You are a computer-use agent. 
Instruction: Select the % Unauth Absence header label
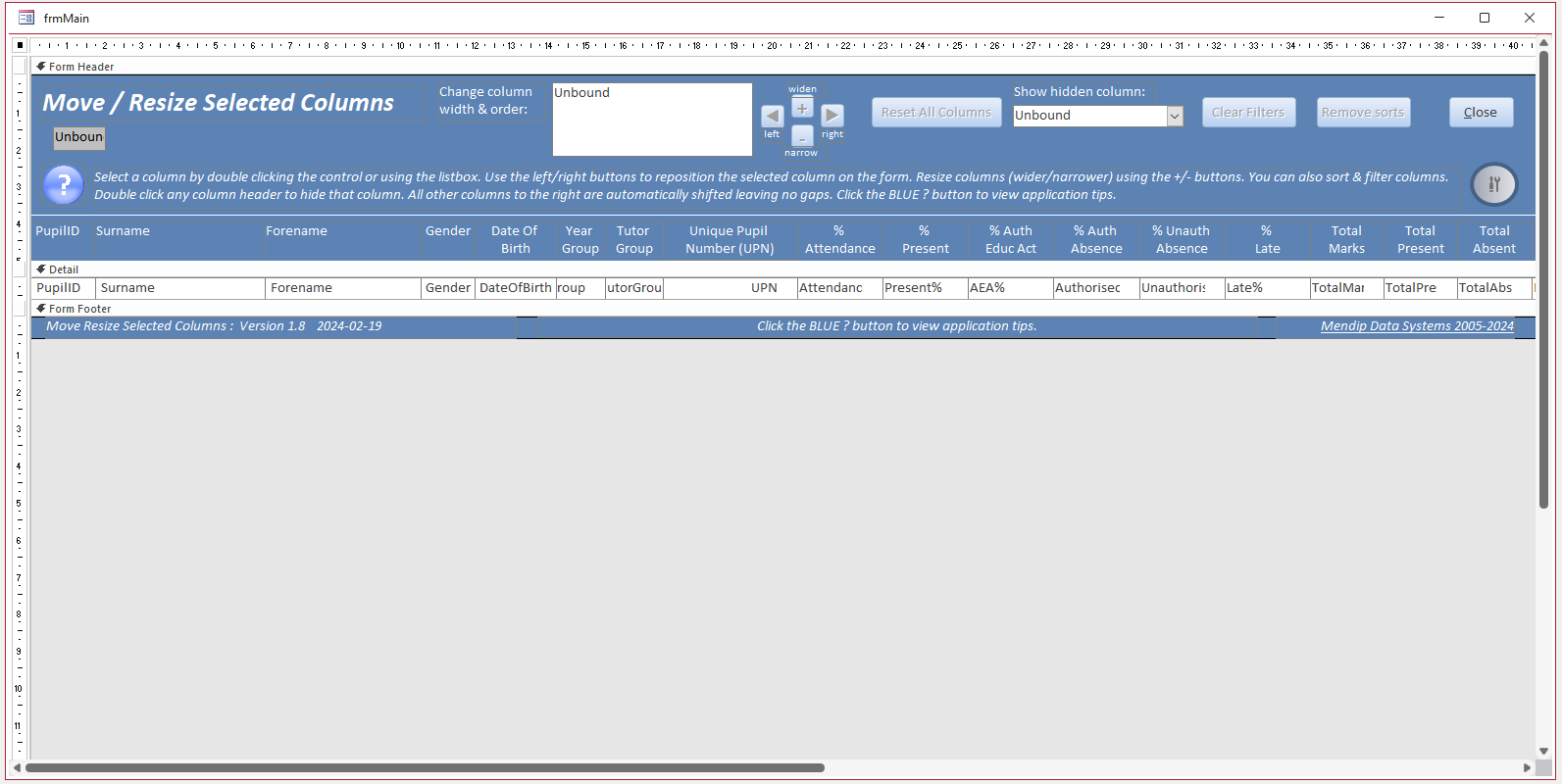point(1181,240)
